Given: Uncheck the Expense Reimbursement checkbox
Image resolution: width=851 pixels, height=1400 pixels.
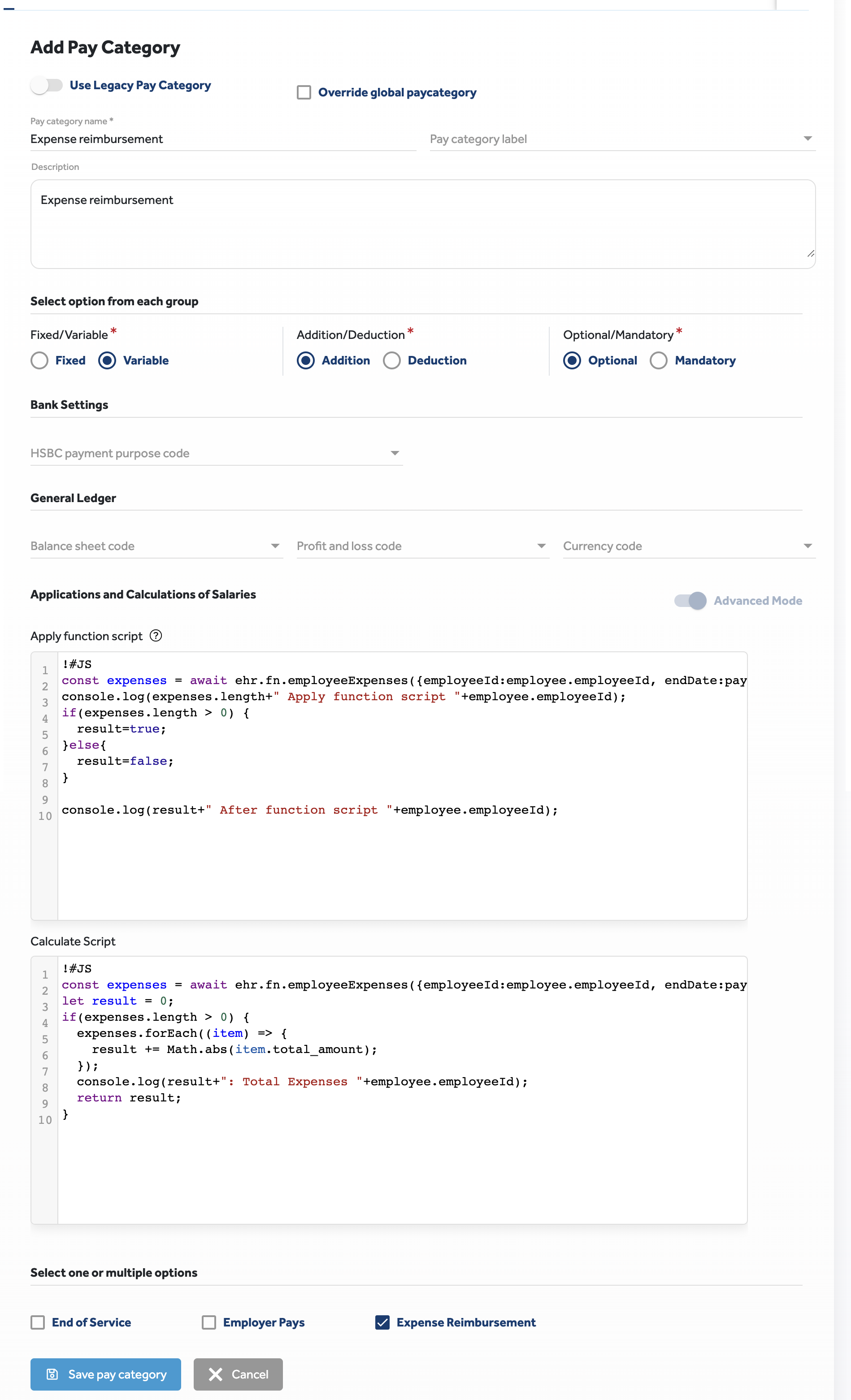Looking at the screenshot, I should (382, 1322).
